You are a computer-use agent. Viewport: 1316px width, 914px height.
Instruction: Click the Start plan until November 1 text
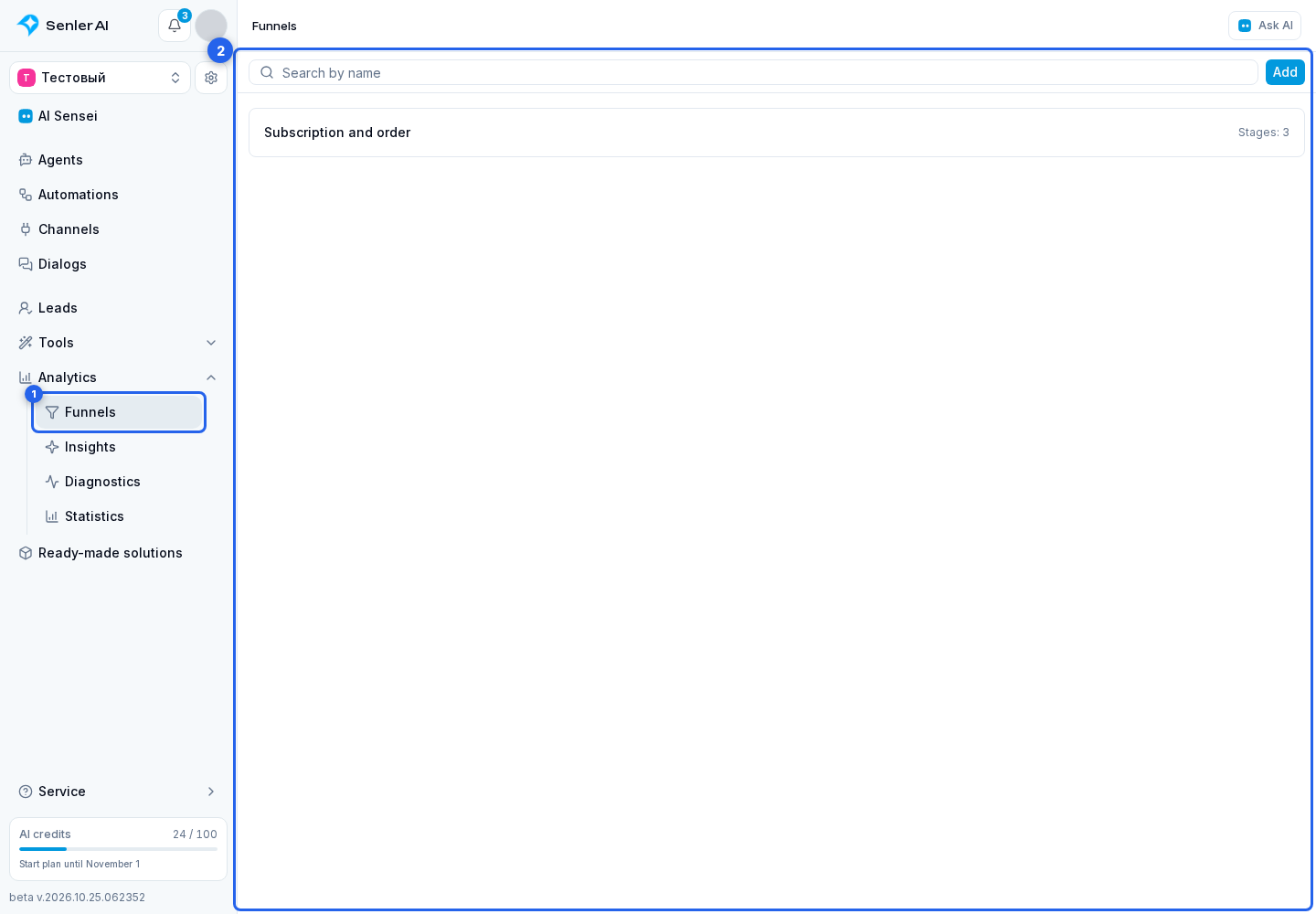click(80, 864)
